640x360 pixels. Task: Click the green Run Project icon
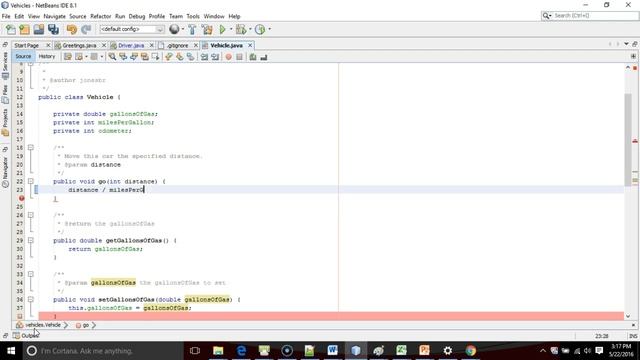[x=222, y=29]
